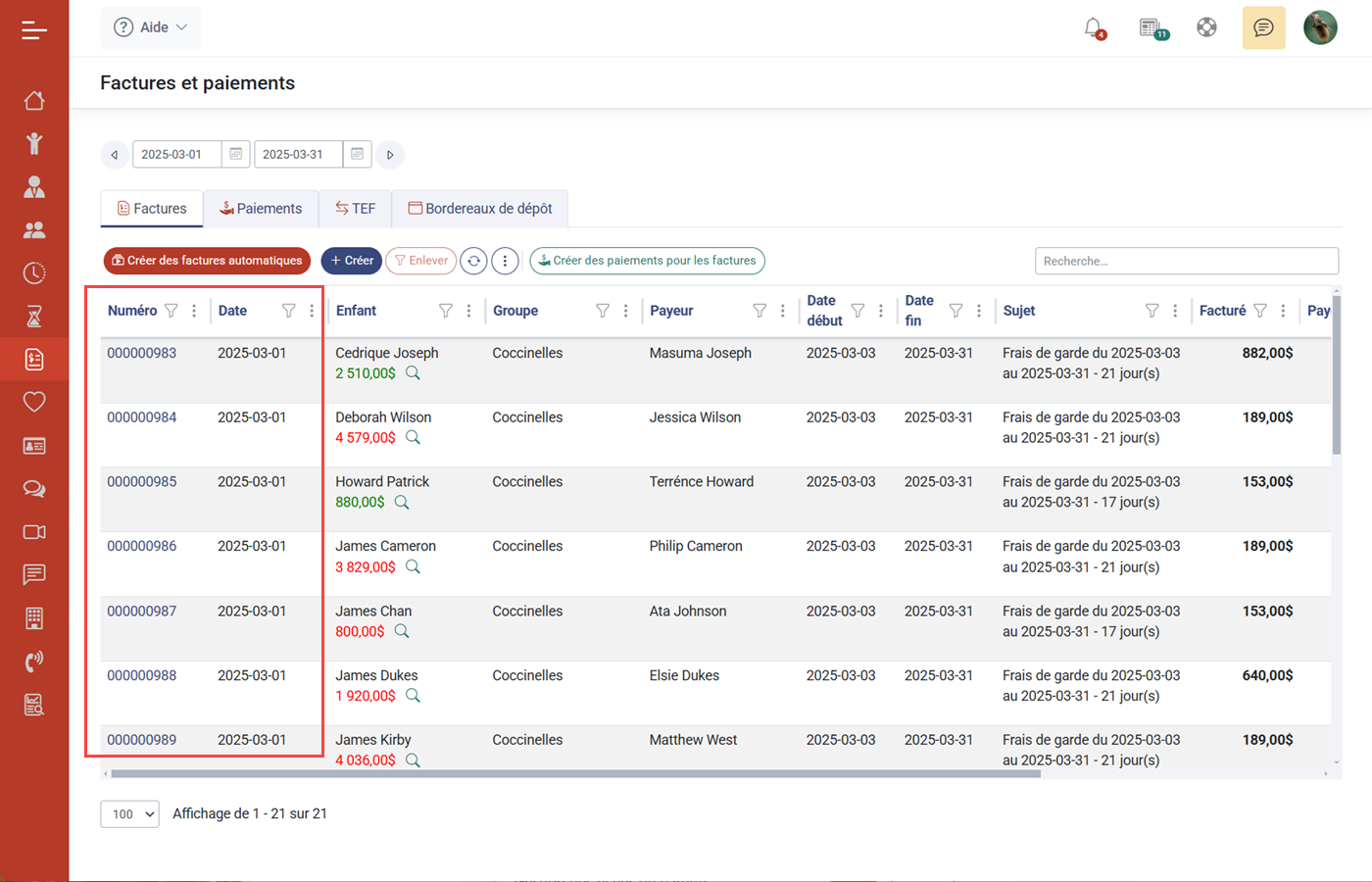Open Enfant column options menu
The image size is (1372, 882).
(469, 311)
